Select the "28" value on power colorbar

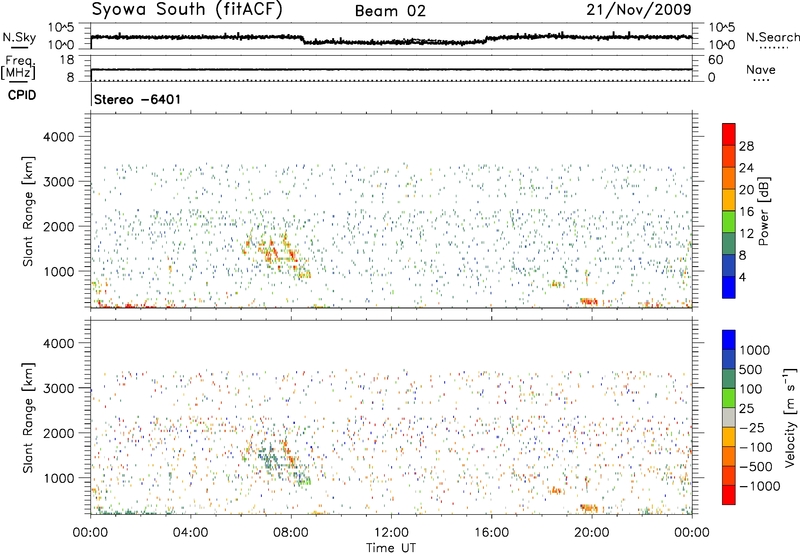tap(746, 146)
